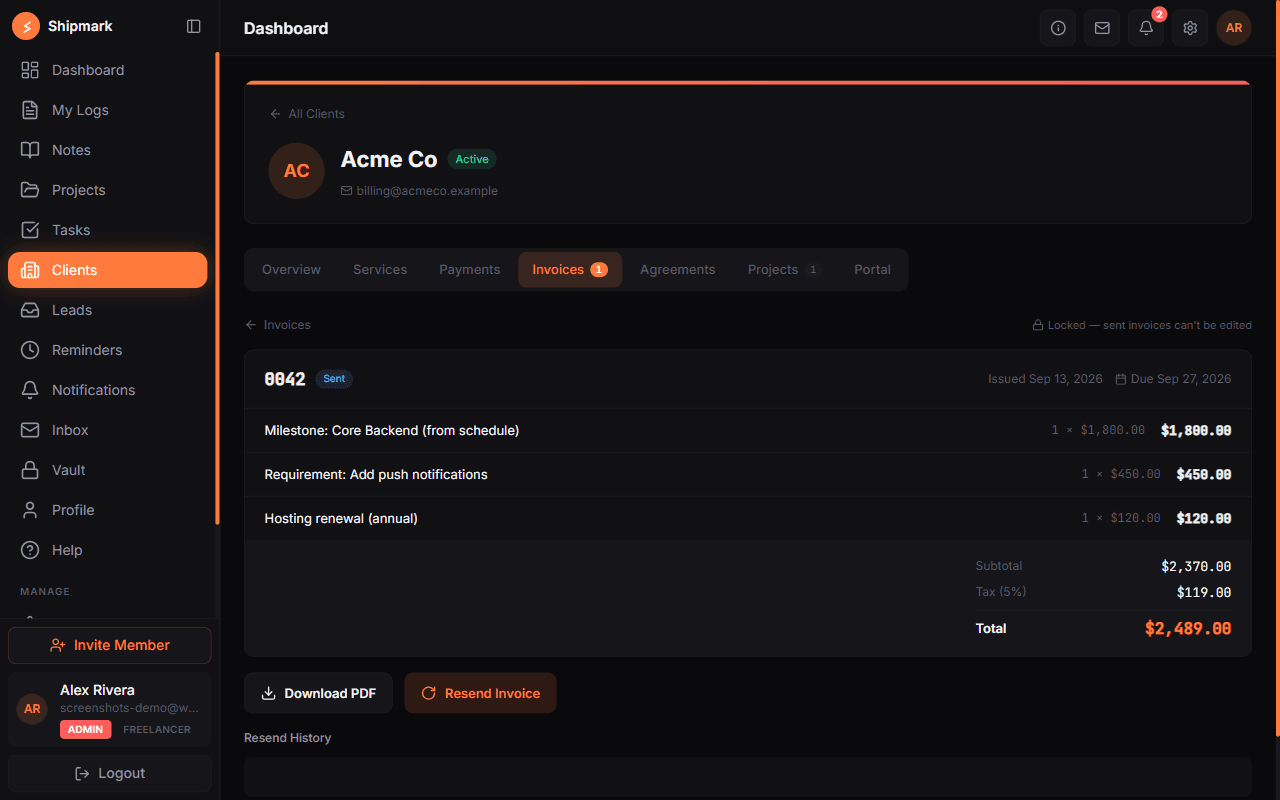Click the Download PDF button

[320, 693]
